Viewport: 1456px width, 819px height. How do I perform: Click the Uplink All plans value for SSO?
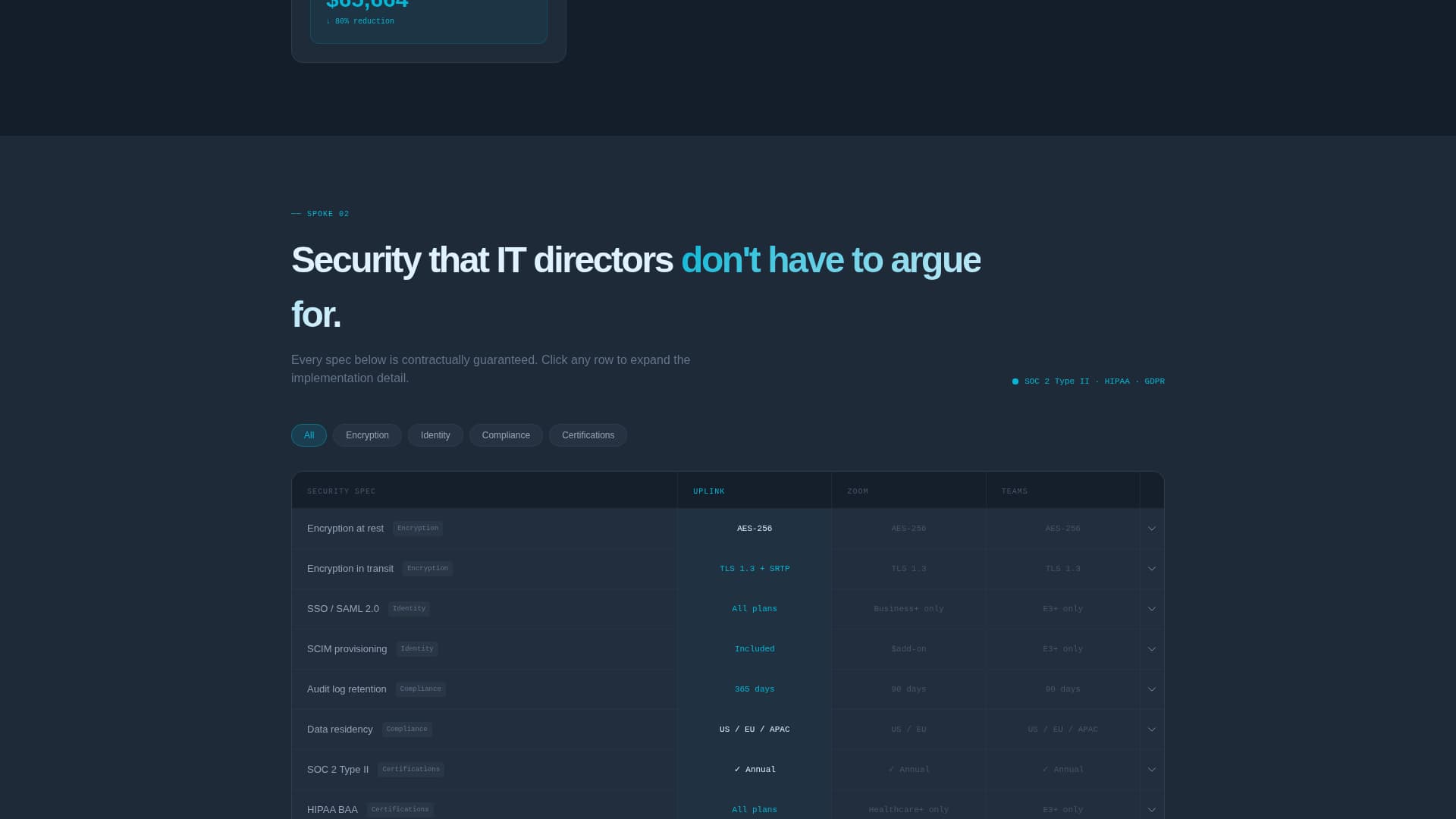[x=755, y=609]
